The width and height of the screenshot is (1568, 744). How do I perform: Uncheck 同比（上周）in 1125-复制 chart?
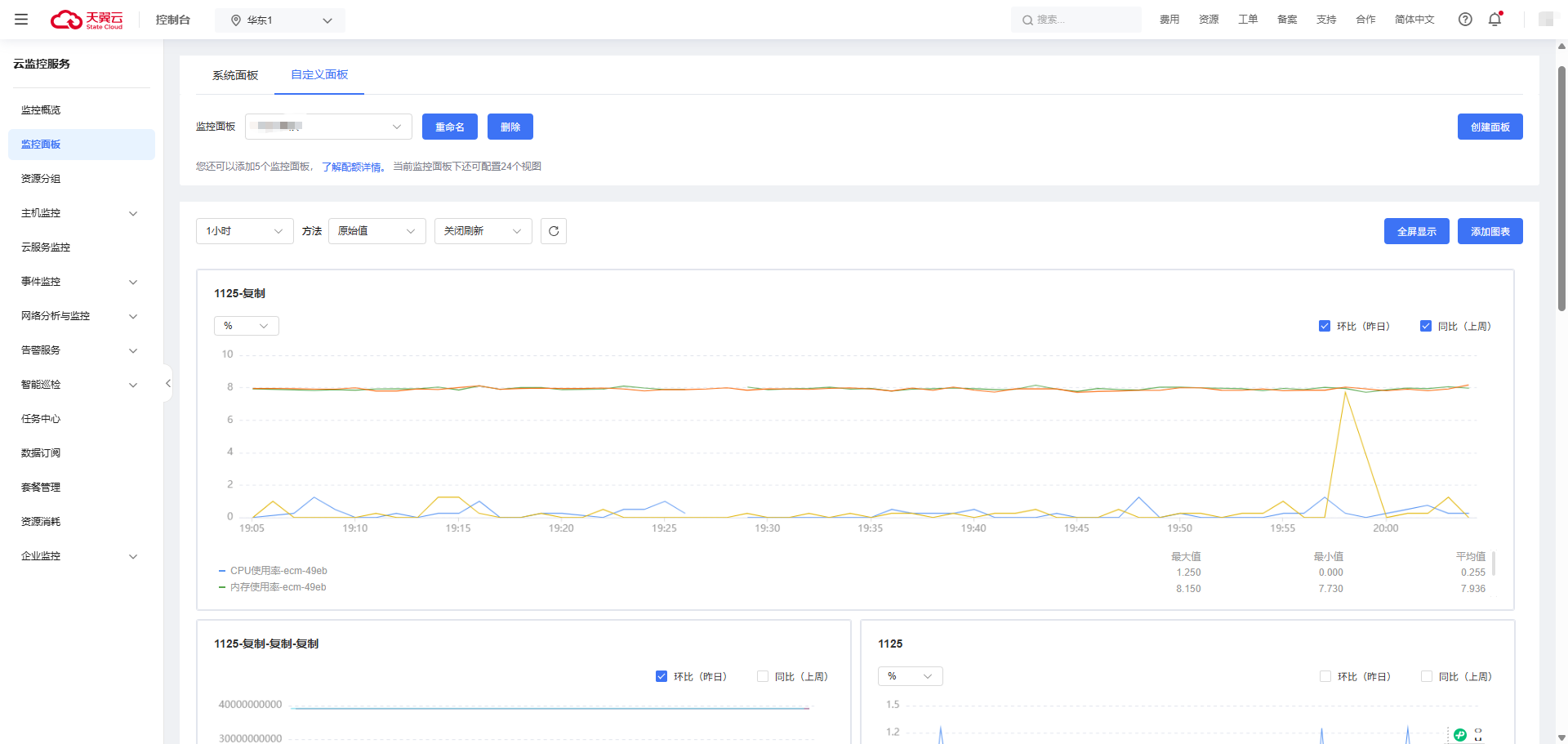coord(1426,326)
